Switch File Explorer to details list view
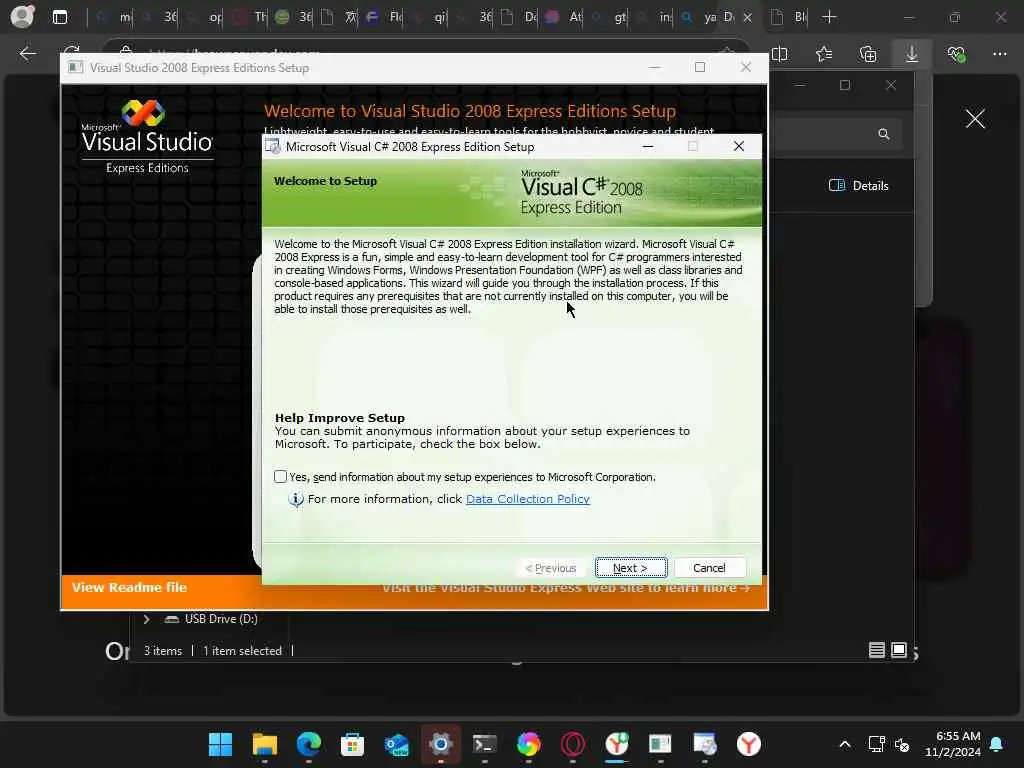This screenshot has width=1024, height=768. click(x=876, y=650)
